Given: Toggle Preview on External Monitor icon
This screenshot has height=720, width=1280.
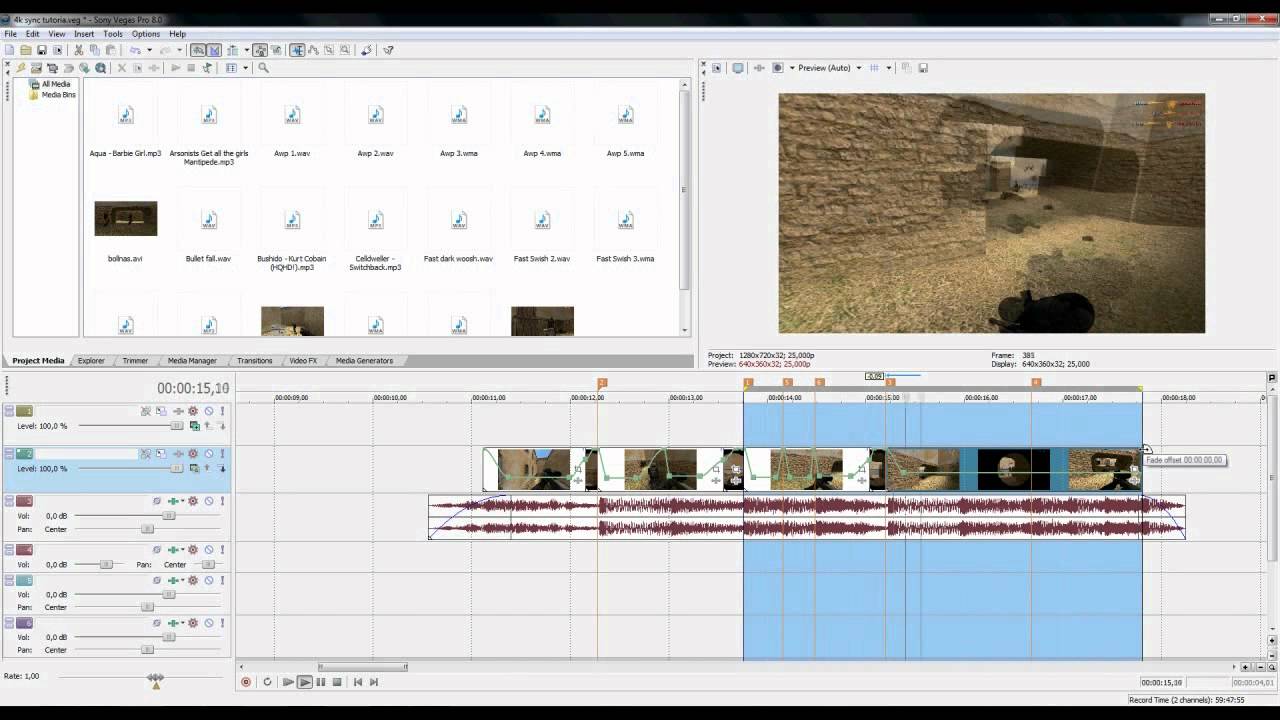Looking at the screenshot, I should coord(738,68).
